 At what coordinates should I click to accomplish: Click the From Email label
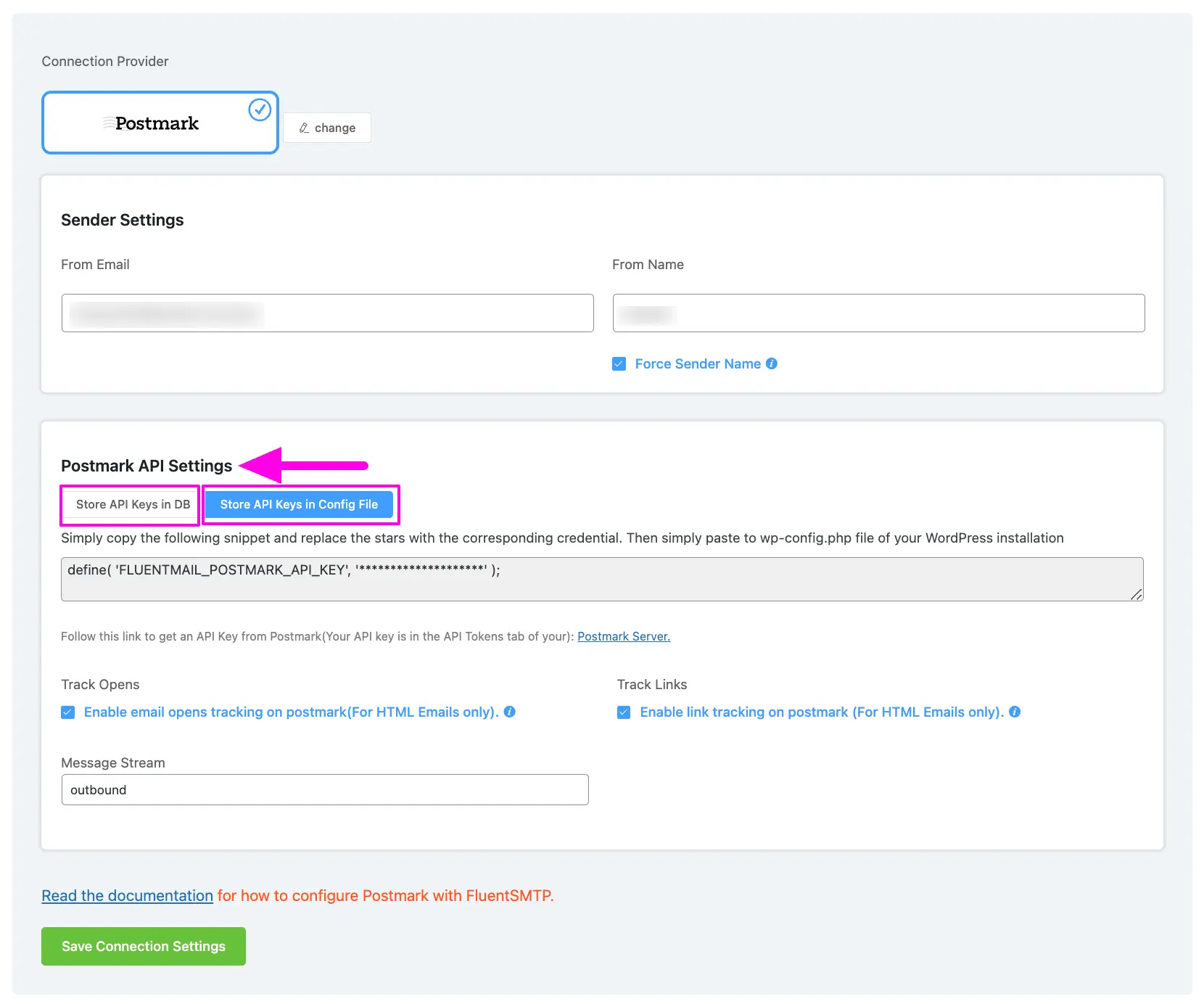[95, 264]
